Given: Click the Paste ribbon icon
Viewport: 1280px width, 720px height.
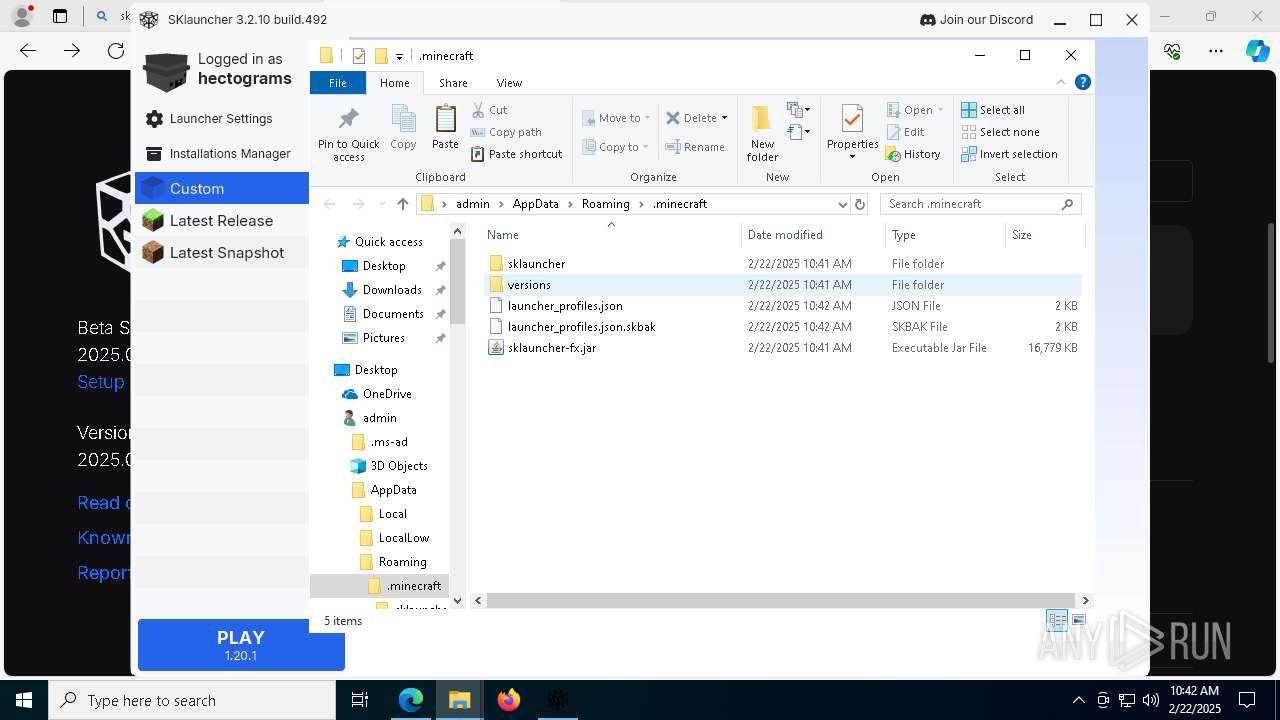Looking at the screenshot, I should point(445,127).
